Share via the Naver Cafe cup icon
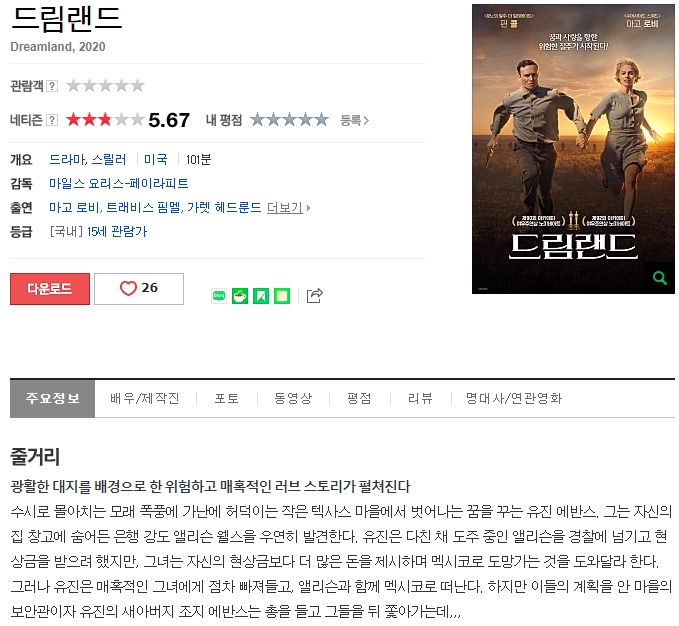 [240, 296]
